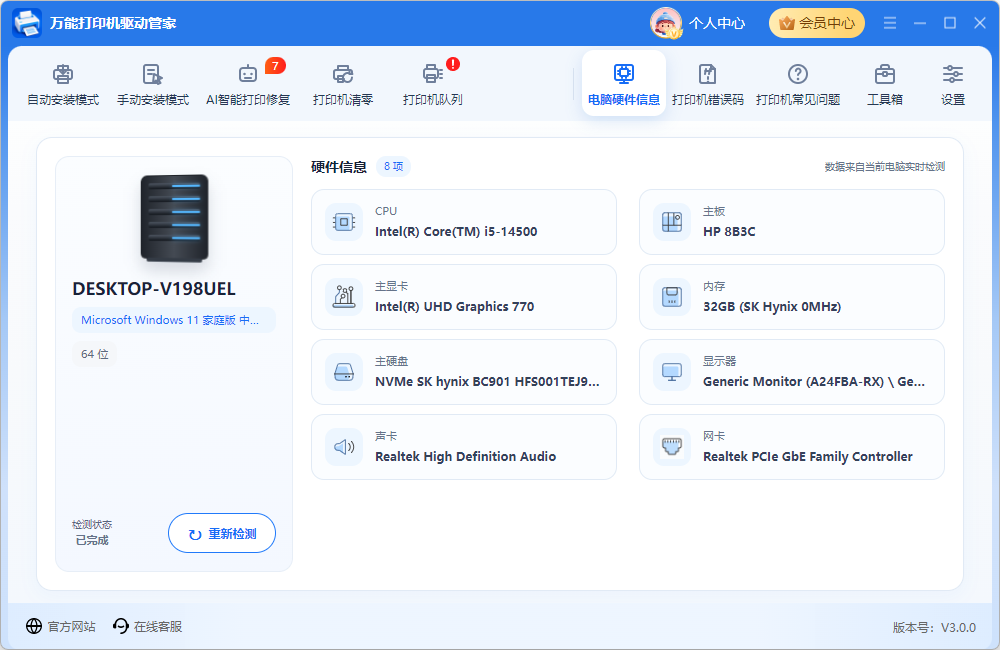Open 打印机队列 print queue
The height and width of the screenshot is (650, 1000).
pos(432,84)
